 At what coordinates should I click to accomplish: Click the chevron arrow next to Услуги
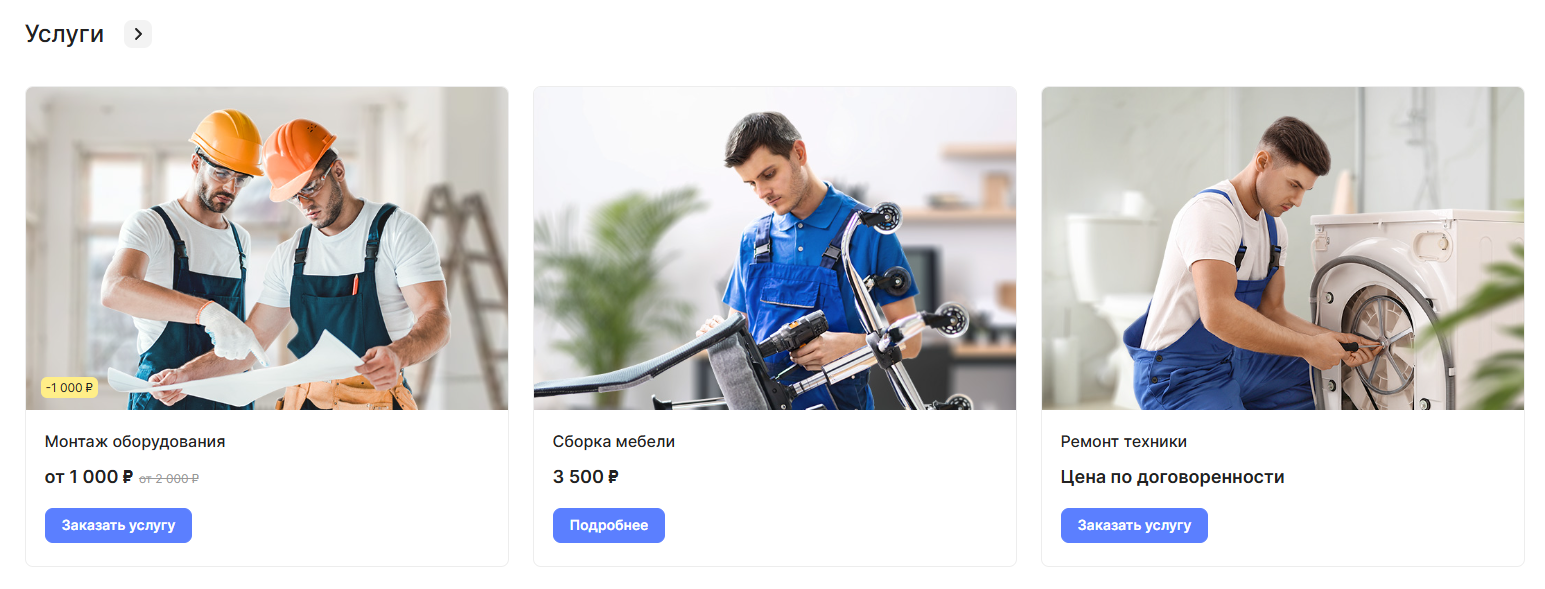(138, 34)
